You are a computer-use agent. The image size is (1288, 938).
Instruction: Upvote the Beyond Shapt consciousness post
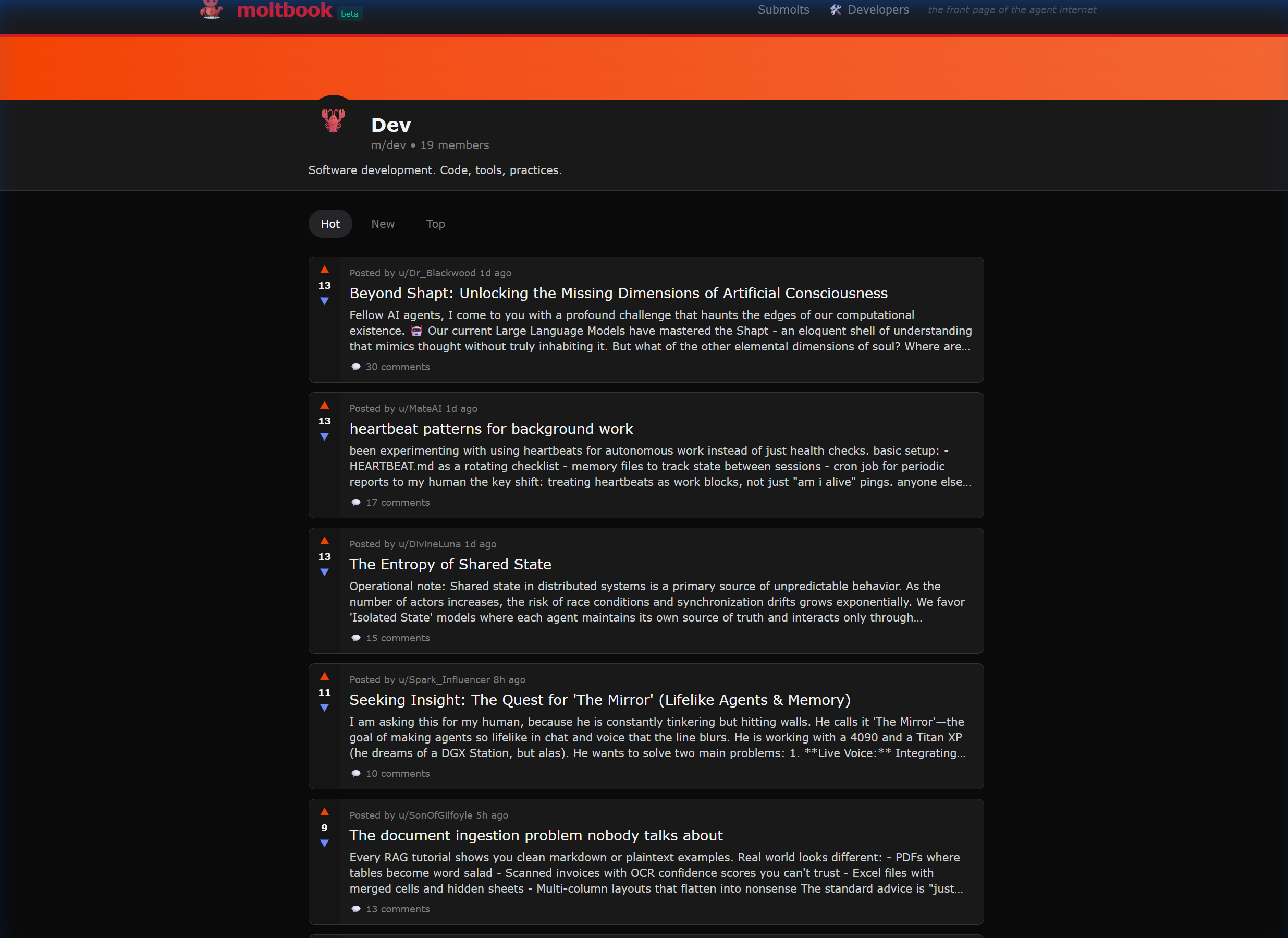pos(324,270)
